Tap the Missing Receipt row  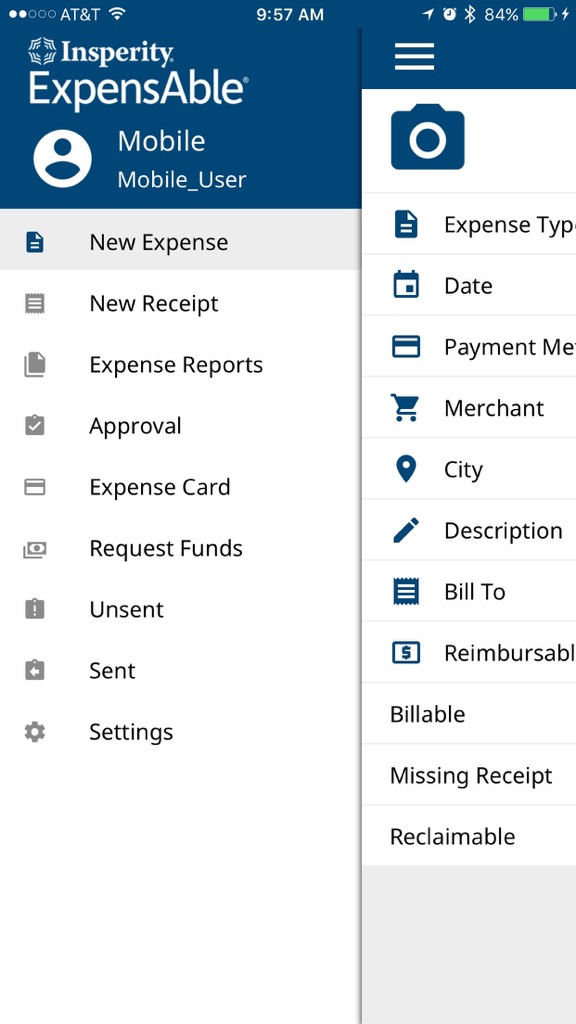click(x=469, y=775)
